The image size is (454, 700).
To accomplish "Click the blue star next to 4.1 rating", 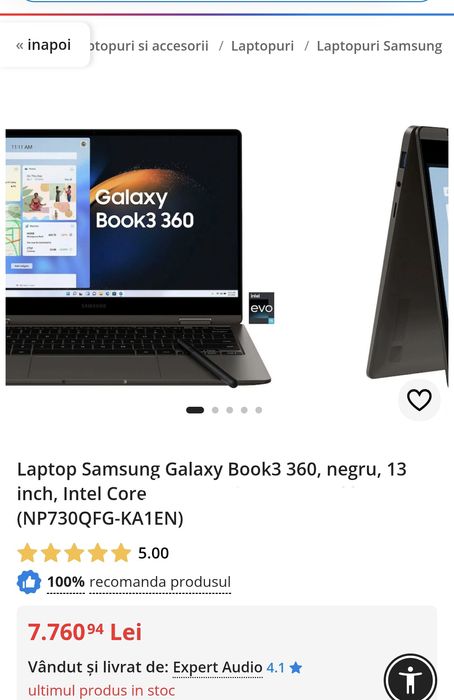I will [296, 668].
